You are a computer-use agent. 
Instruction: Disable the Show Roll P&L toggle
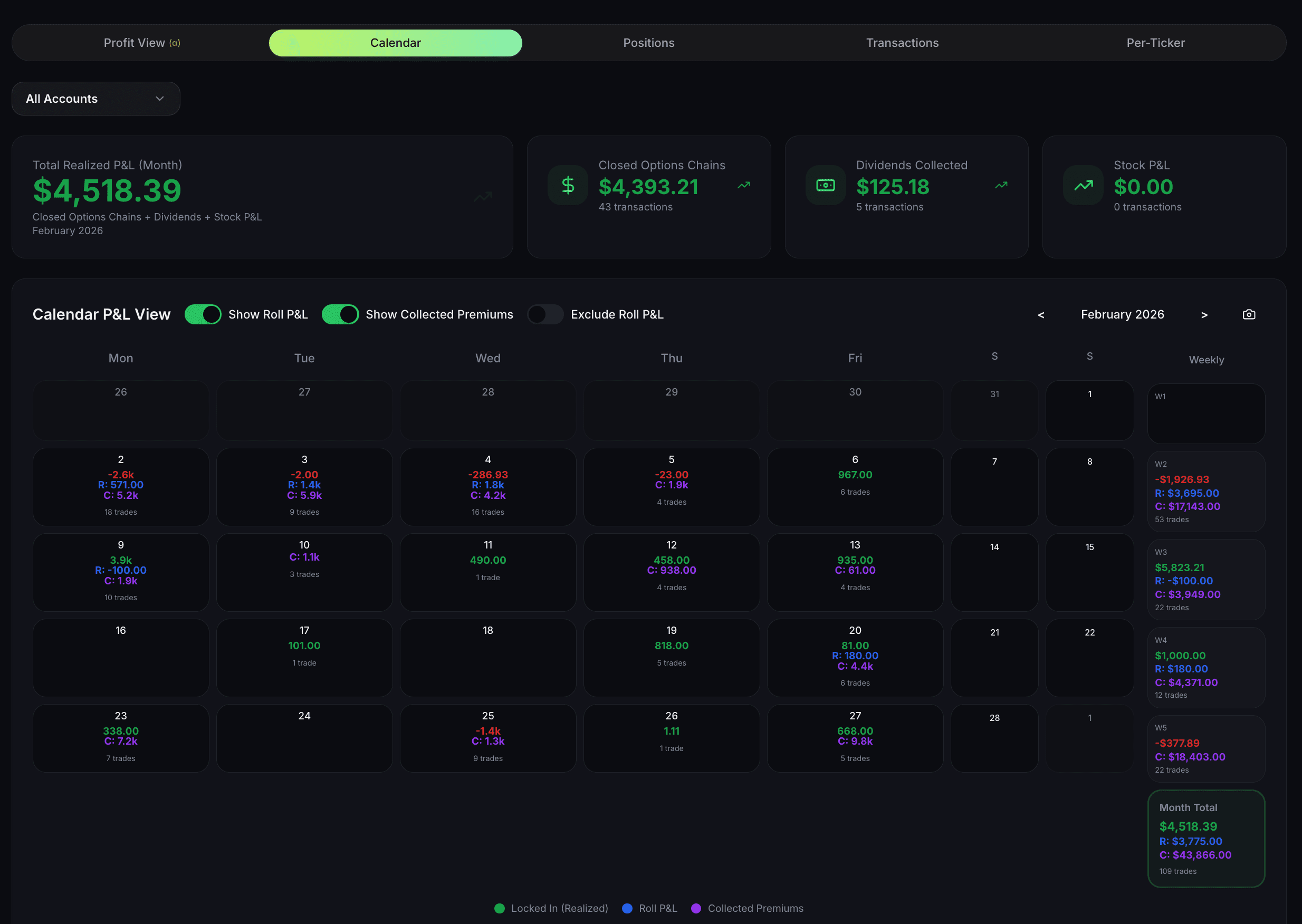(x=203, y=315)
